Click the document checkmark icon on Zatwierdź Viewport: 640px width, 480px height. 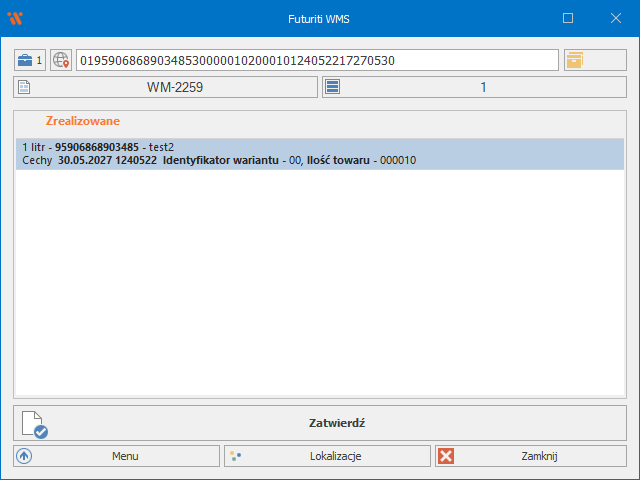pyautogui.click(x=34, y=424)
